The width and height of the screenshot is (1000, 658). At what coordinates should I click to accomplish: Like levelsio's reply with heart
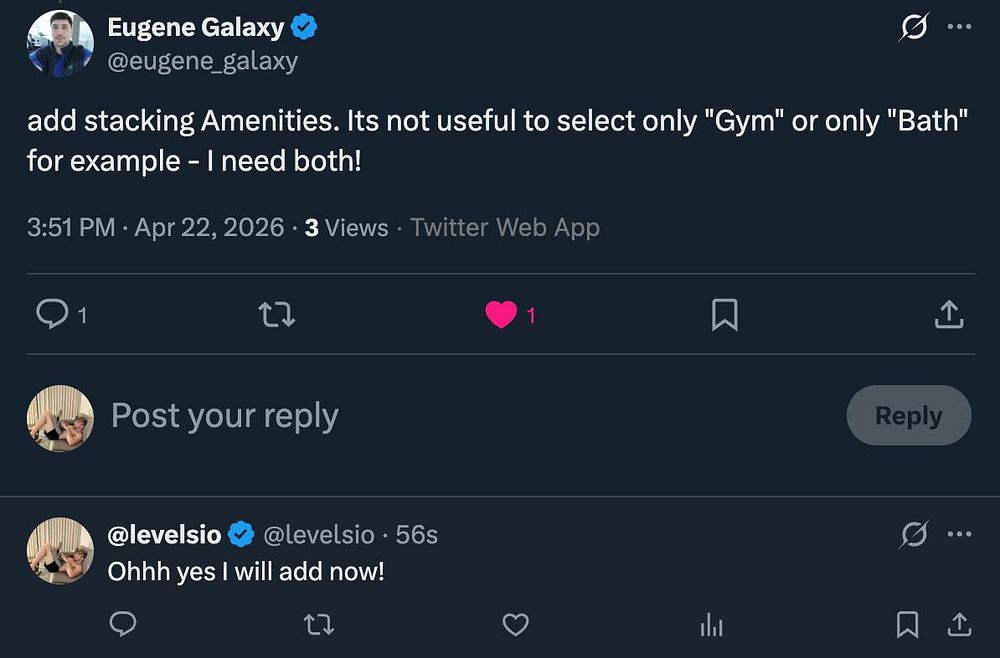(515, 625)
